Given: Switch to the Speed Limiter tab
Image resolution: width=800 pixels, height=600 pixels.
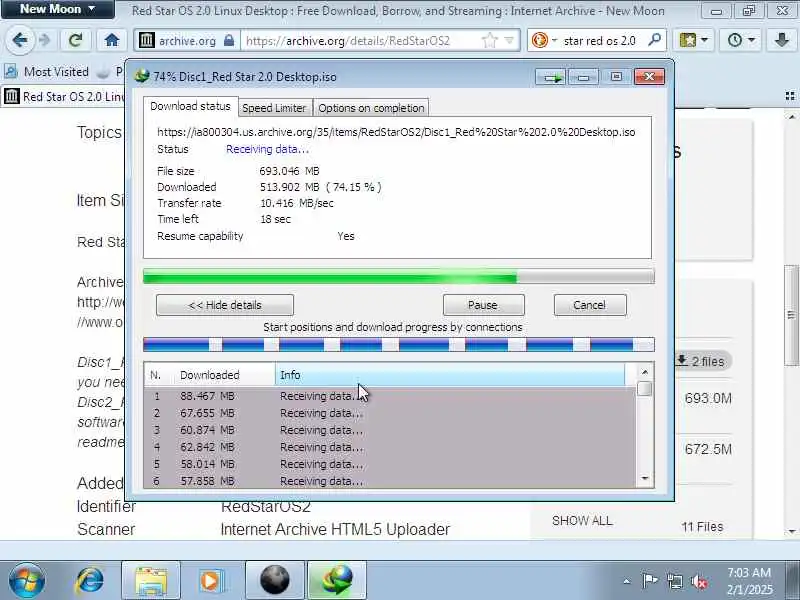Looking at the screenshot, I should coord(274,108).
